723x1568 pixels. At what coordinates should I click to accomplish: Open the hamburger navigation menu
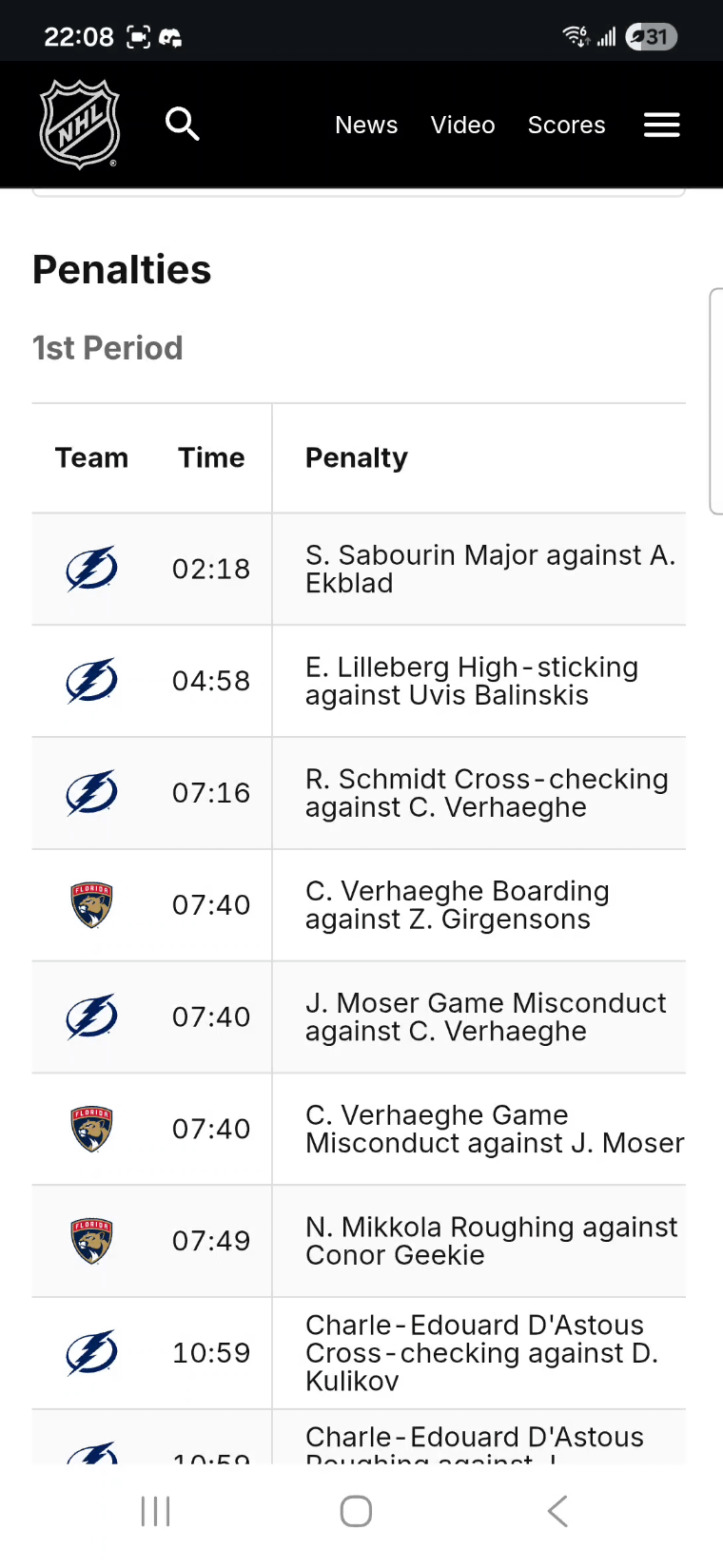[x=661, y=125]
